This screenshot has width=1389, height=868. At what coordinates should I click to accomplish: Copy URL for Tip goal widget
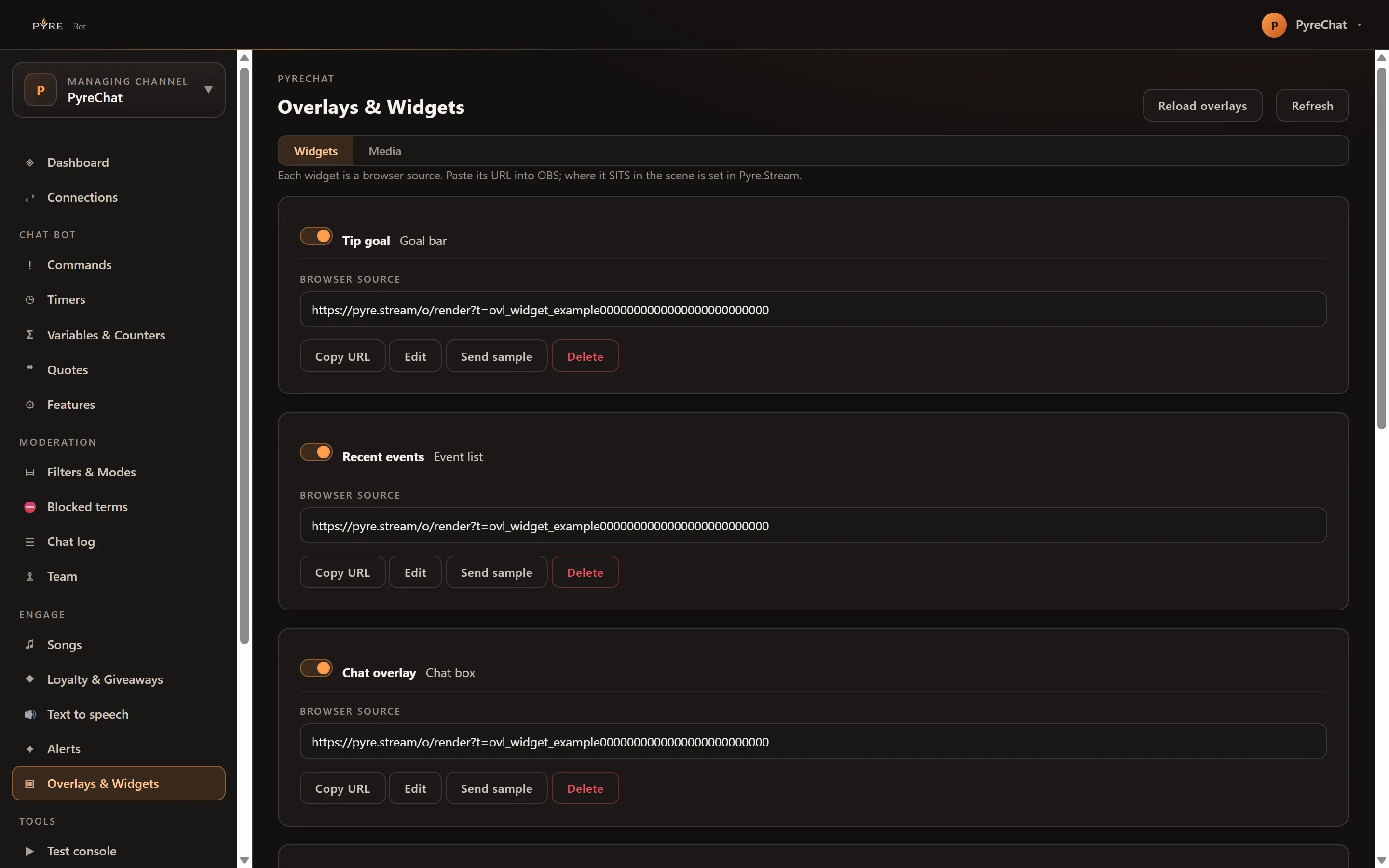[342, 356]
